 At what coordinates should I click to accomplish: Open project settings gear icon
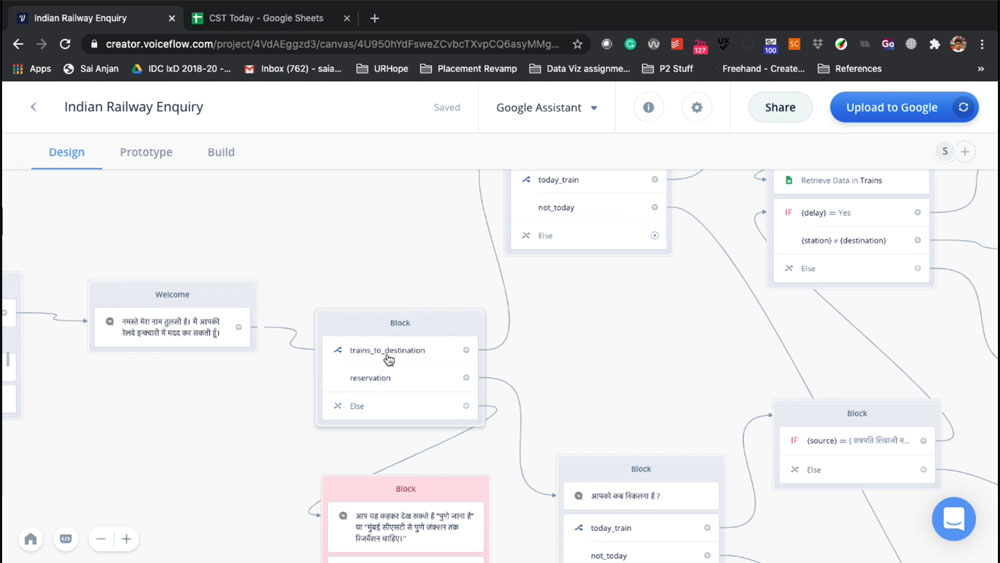point(697,108)
